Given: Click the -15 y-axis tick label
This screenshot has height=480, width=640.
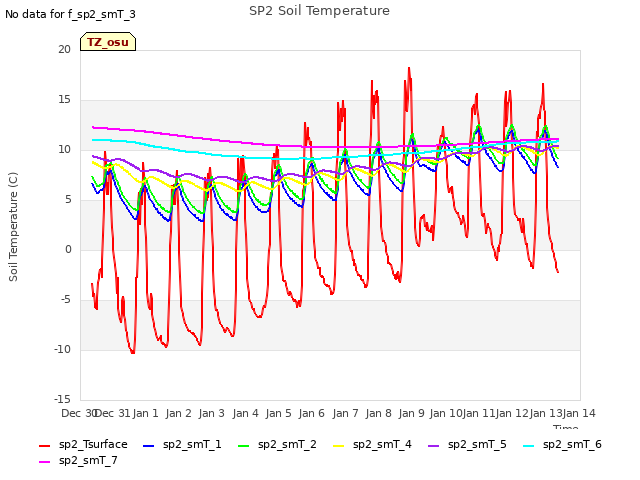Looking at the screenshot, I should tap(62, 399).
